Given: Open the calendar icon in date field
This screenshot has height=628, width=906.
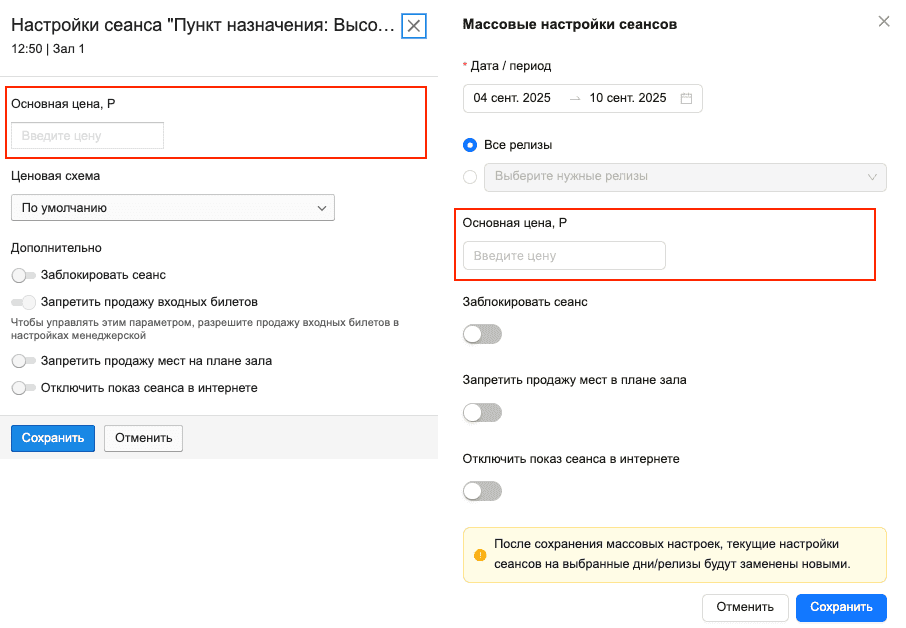Looking at the screenshot, I should pos(686,98).
